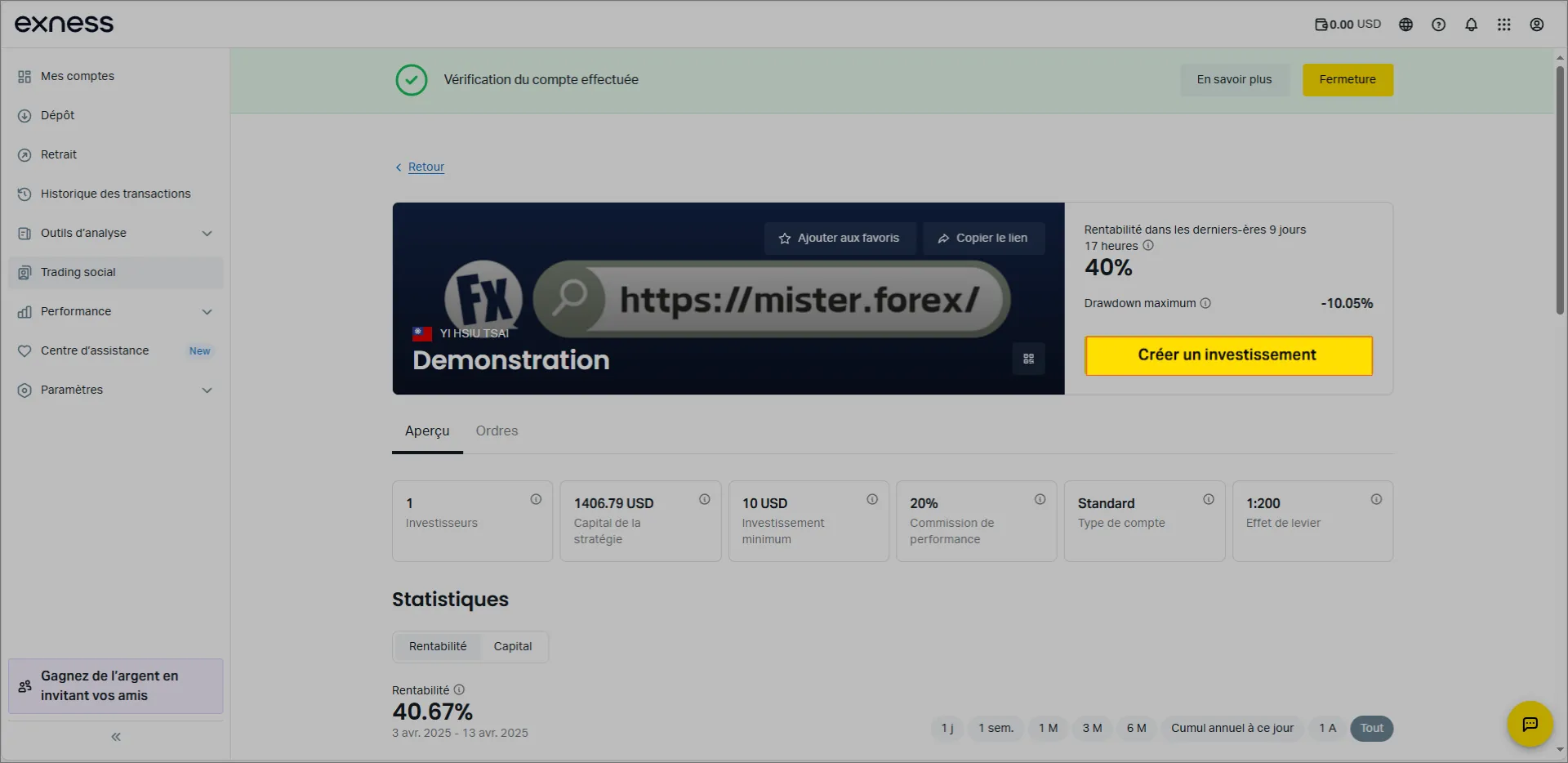Open the user profile icon
The image size is (1568, 763).
[x=1536, y=25]
